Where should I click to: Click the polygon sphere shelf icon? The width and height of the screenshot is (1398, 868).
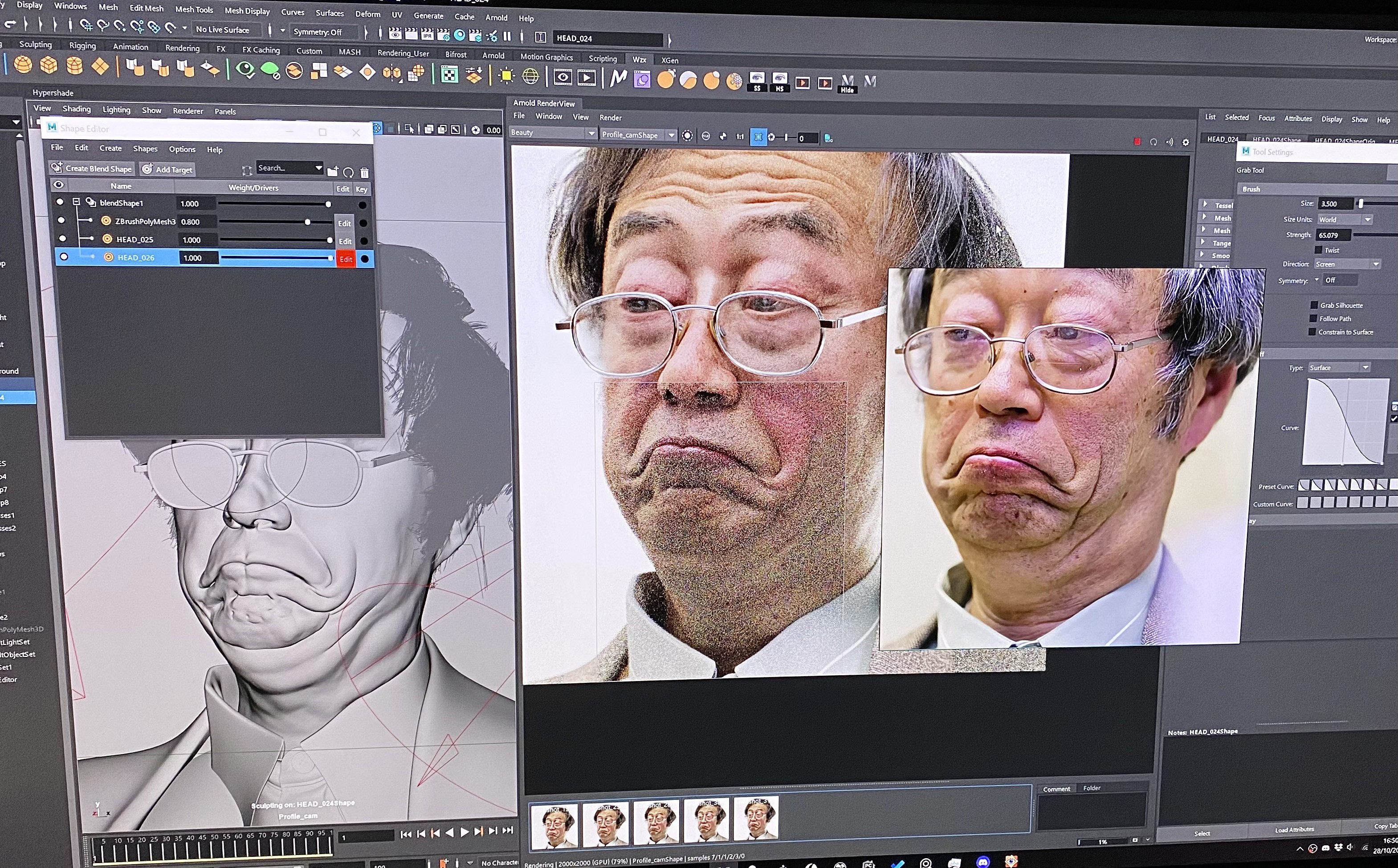(23, 64)
